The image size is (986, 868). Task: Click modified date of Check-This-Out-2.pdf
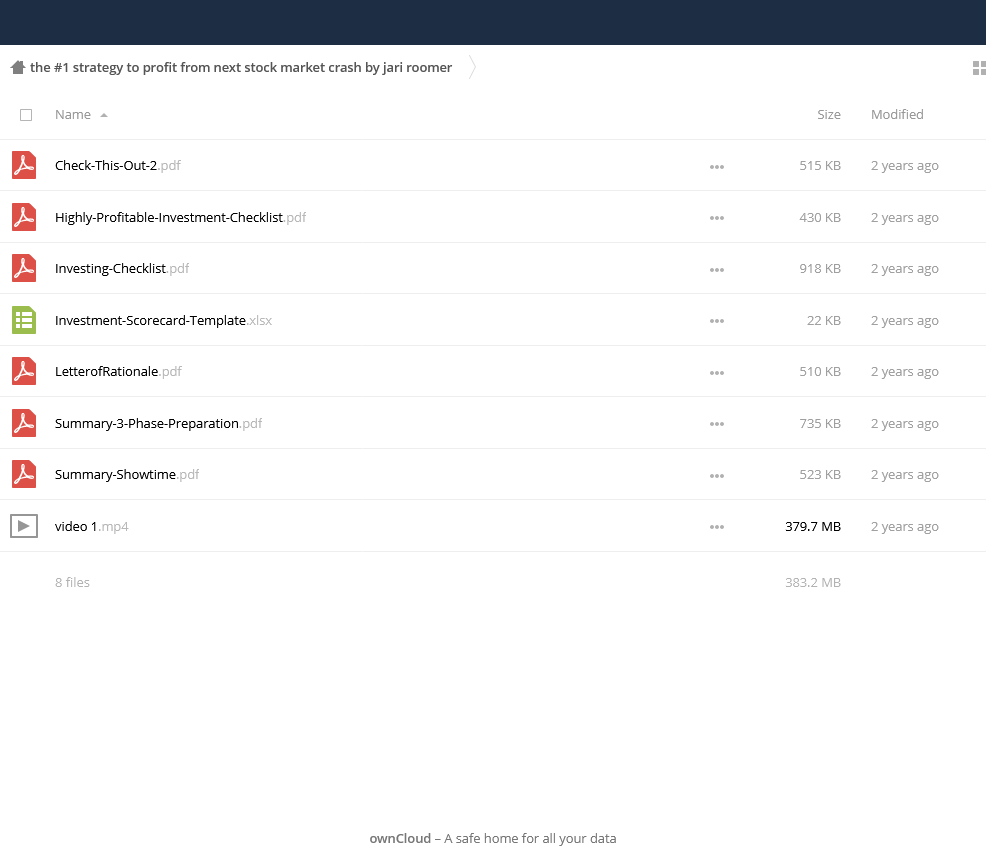[904, 165]
